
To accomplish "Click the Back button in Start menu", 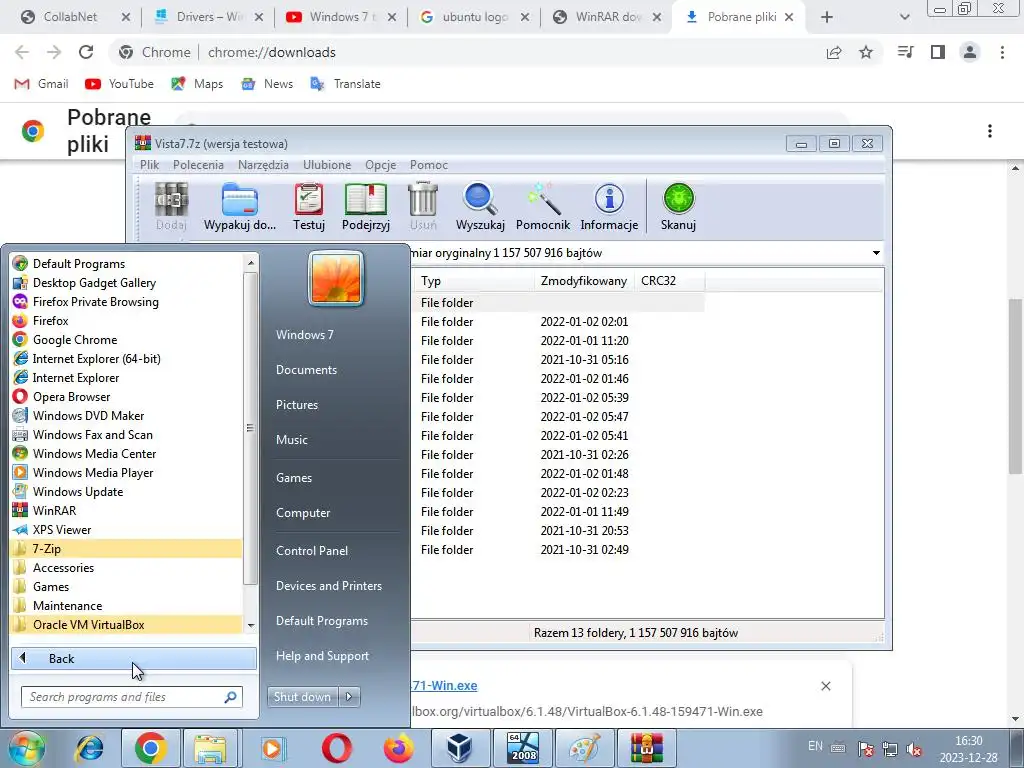I will 133,658.
